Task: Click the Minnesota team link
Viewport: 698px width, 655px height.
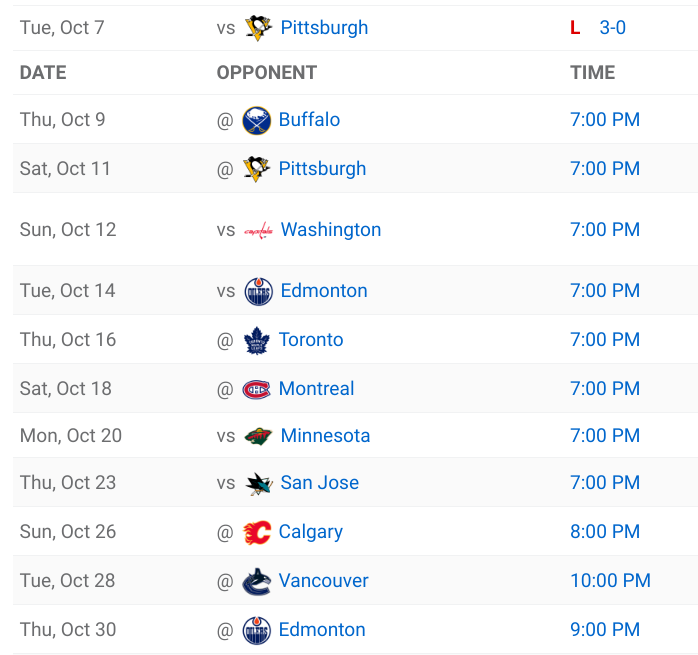Action: pyautogui.click(x=325, y=436)
